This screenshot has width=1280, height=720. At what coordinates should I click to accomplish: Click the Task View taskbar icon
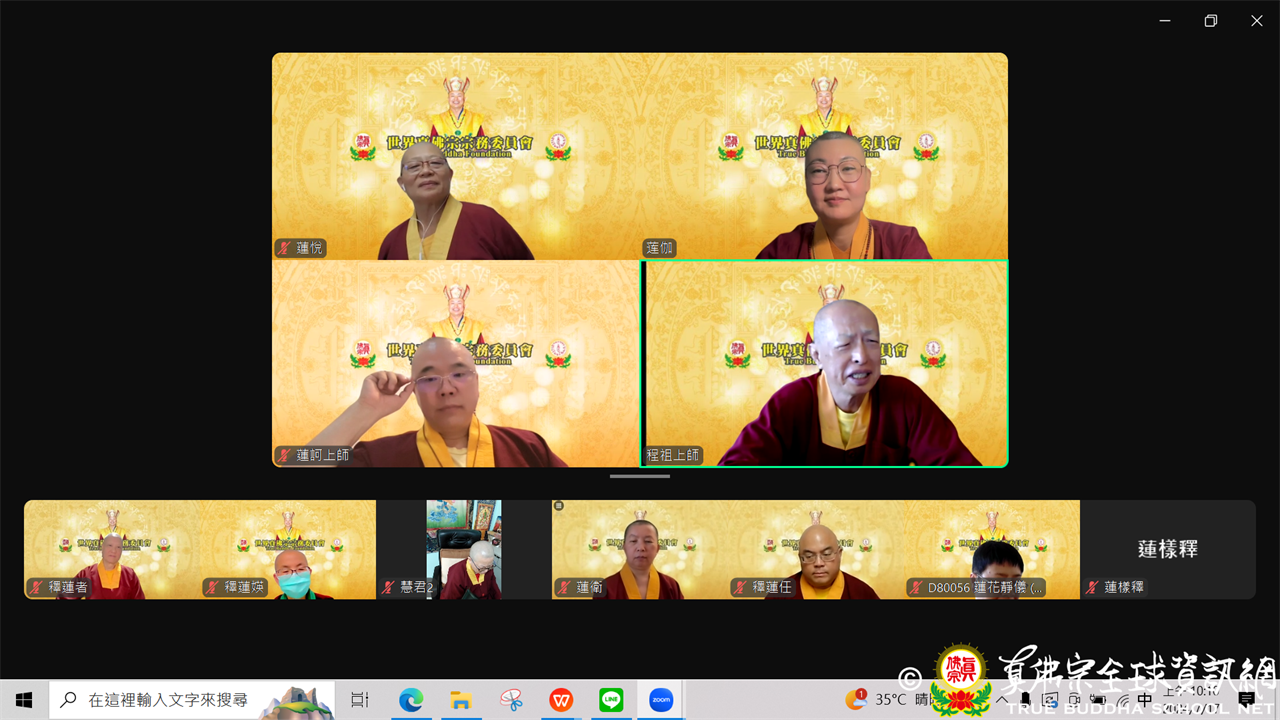point(360,700)
